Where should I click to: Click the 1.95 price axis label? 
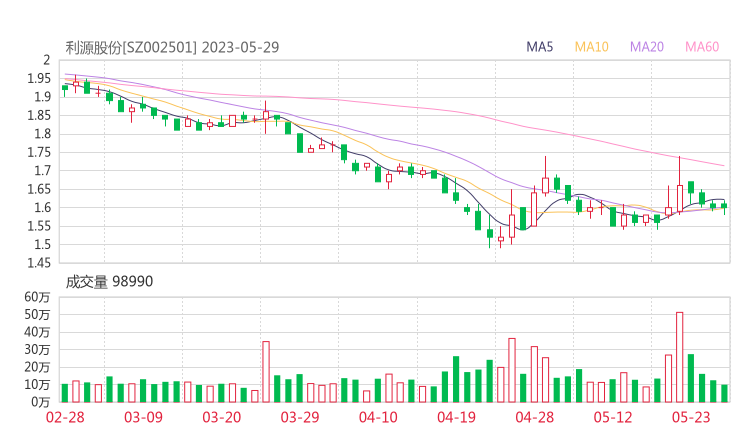point(39,78)
